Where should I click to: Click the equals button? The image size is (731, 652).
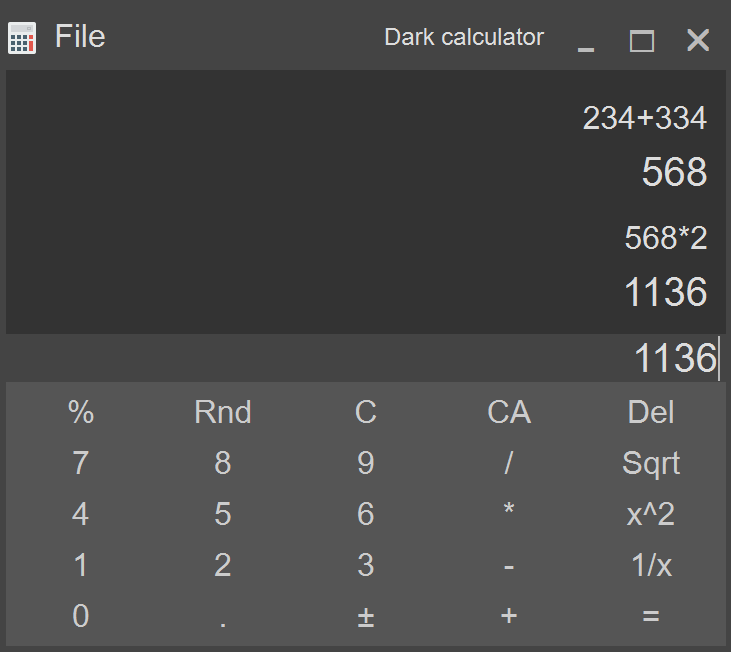pyautogui.click(x=651, y=616)
